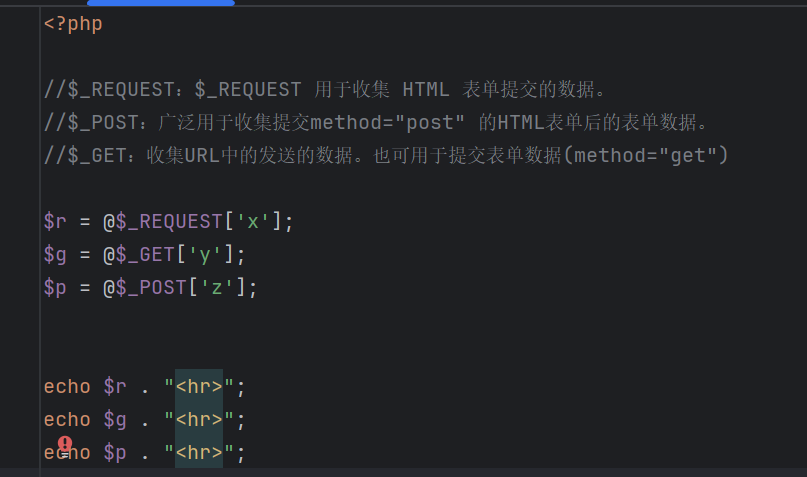This screenshot has height=477, width=807.
Task: Click the red error bulb icon
Action: tap(65, 444)
